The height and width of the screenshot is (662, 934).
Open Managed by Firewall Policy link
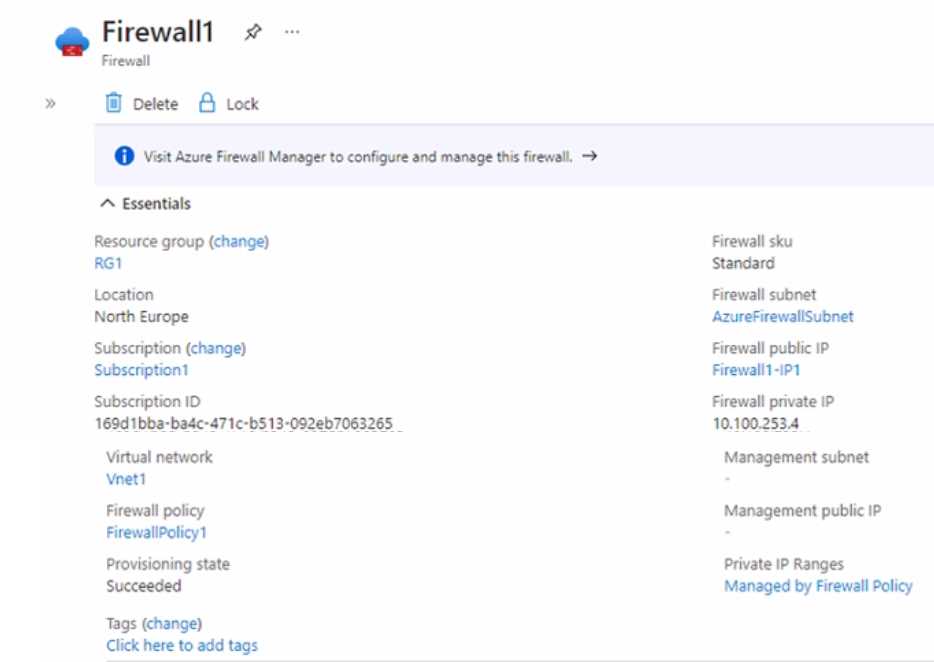818,586
